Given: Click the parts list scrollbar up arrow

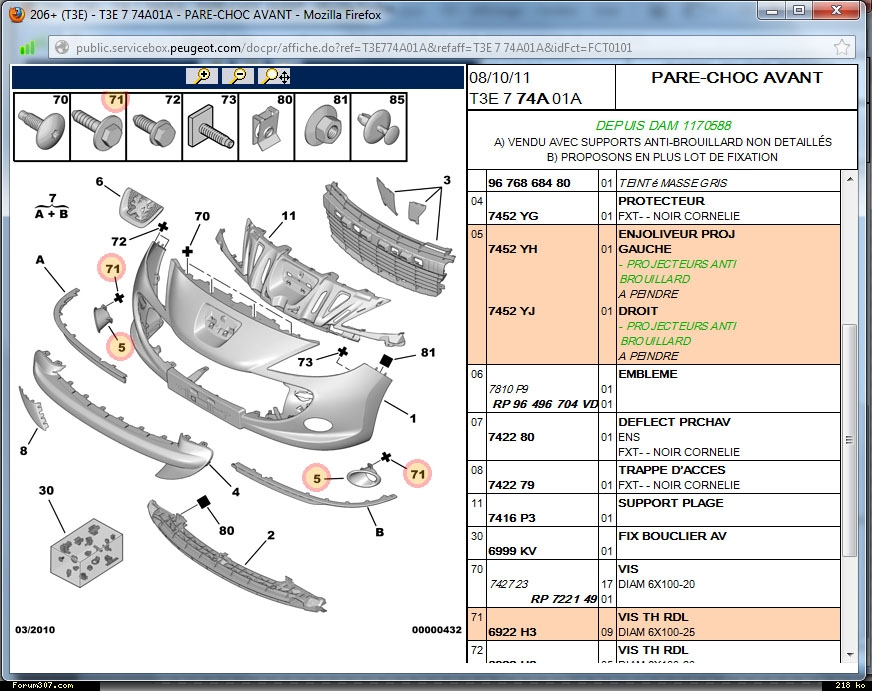Looking at the screenshot, I should (x=849, y=180).
